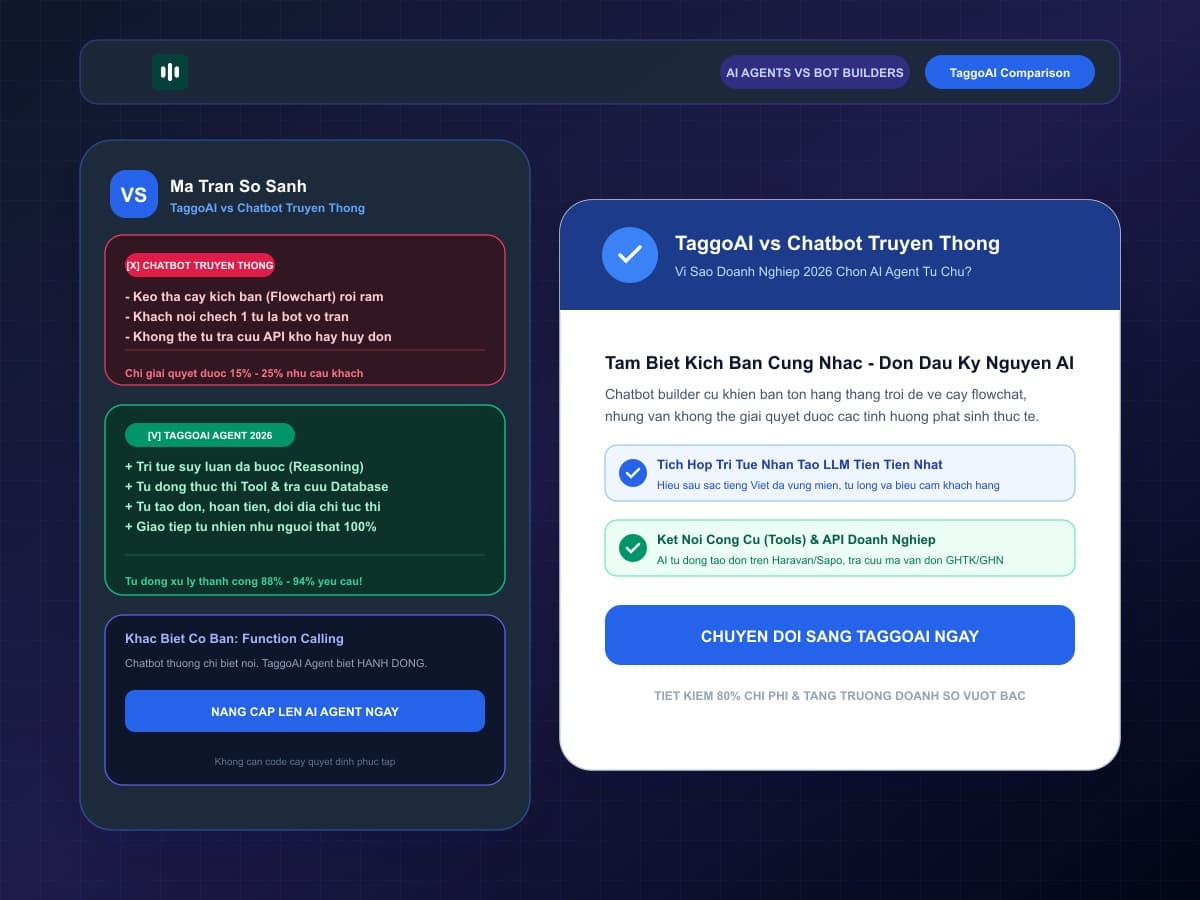Click paragraph Chatbot builder cu khien ban
Screen dimensions: 1200x900
click(x=822, y=405)
